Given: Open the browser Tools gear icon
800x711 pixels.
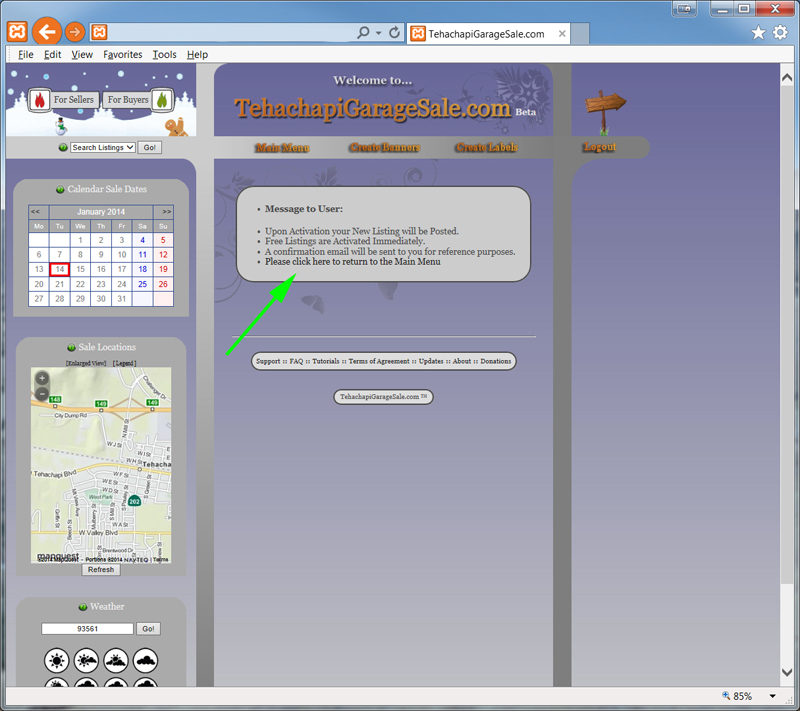Looking at the screenshot, I should (780, 33).
